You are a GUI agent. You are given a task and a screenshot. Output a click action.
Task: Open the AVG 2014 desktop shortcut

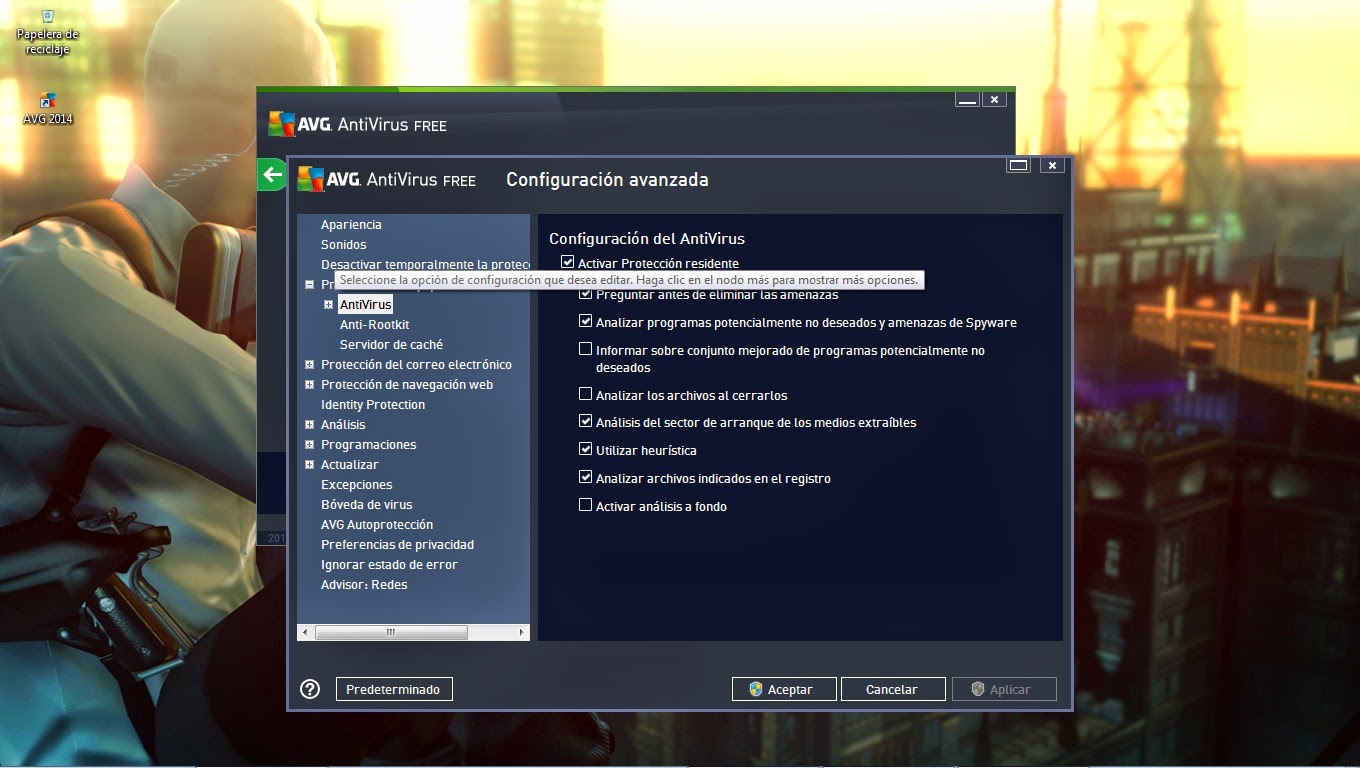[47, 109]
